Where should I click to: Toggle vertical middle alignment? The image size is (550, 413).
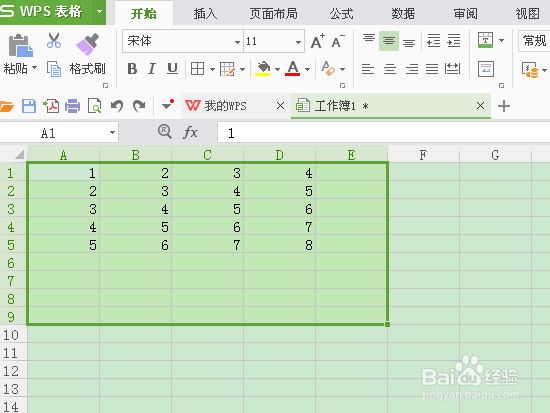point(389,41)
